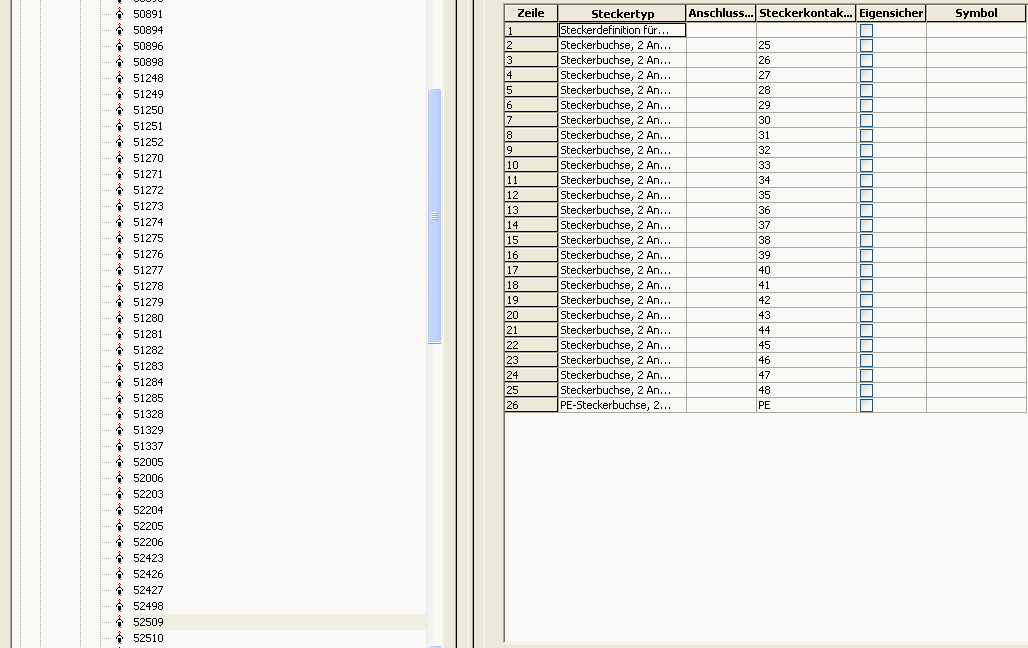Screen dimensions: 1028x648
Task: Click the item icon for 52005
Action: 119,462
